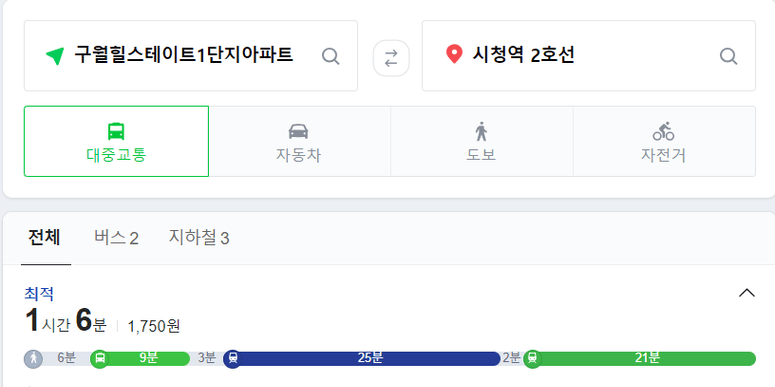Click the green bus icon on the 9분 segment

click(99, 359)
